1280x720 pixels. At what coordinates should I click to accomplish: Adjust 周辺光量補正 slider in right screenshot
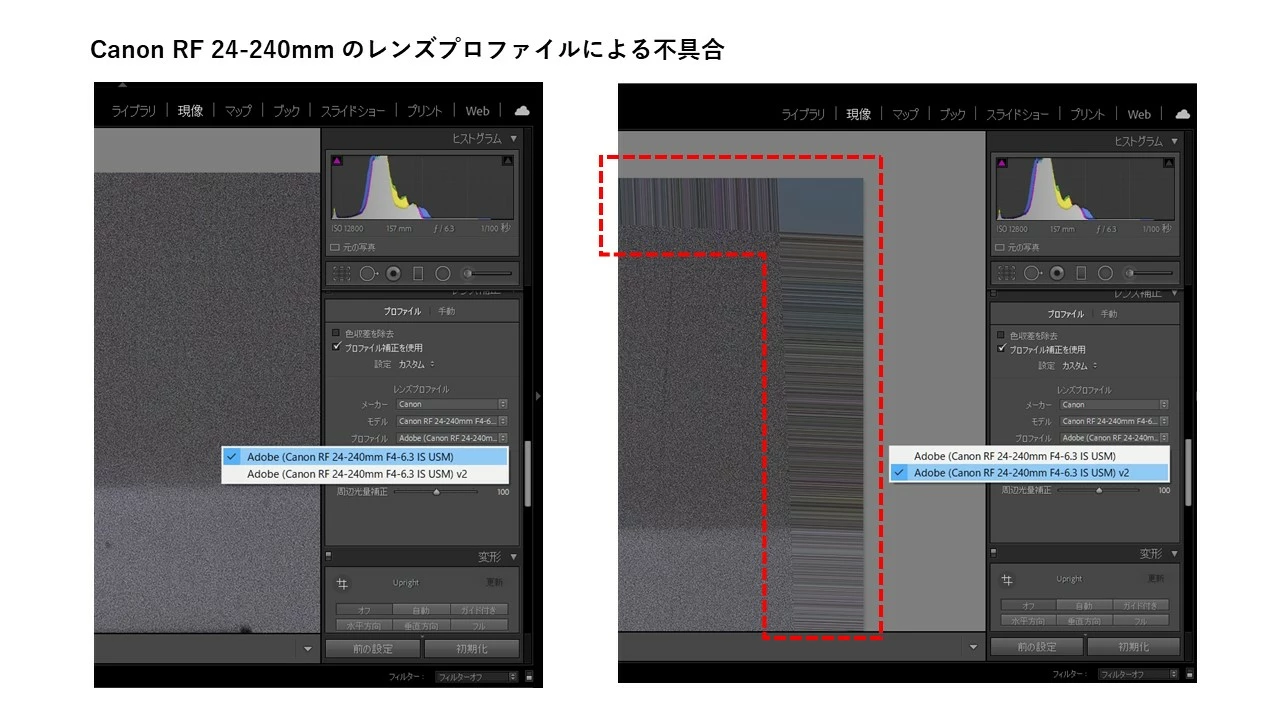tap(1099, 490)
